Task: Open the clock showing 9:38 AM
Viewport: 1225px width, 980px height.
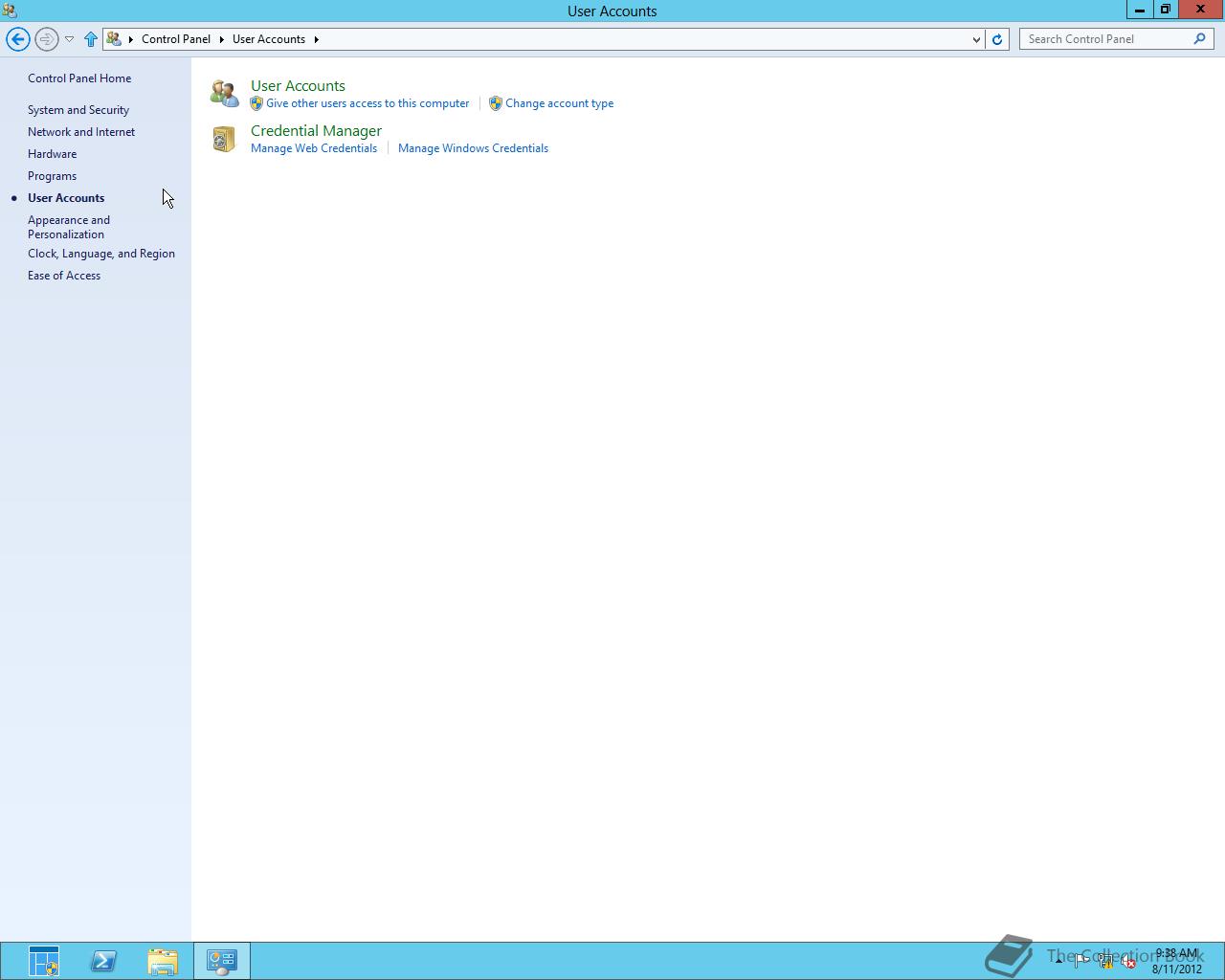Action: point(1177,961)
